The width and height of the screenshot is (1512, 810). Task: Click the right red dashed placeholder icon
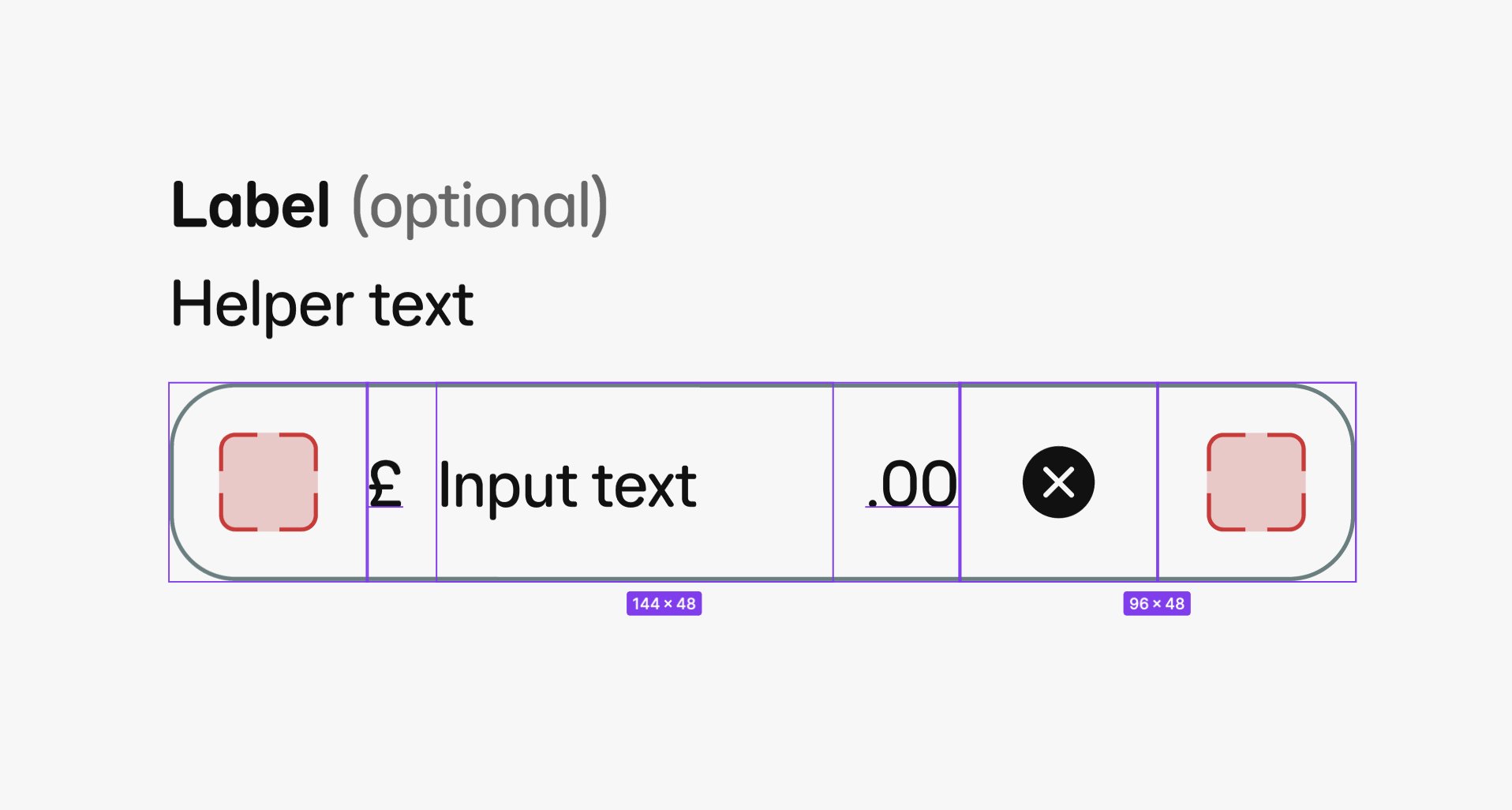1256,482
